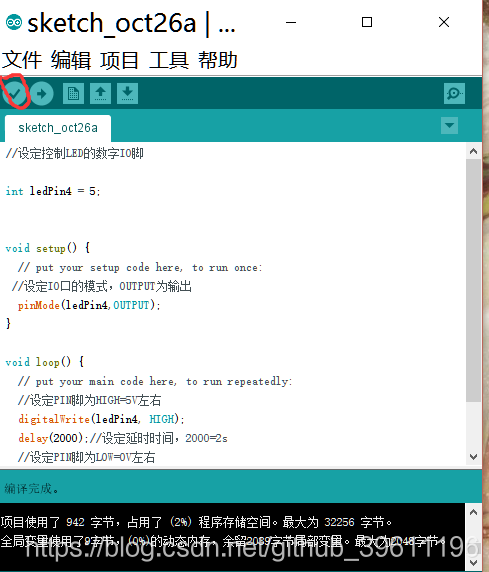Save the sketch with down-arrow icon
The image size is (489, 572).
click(127, 94)
